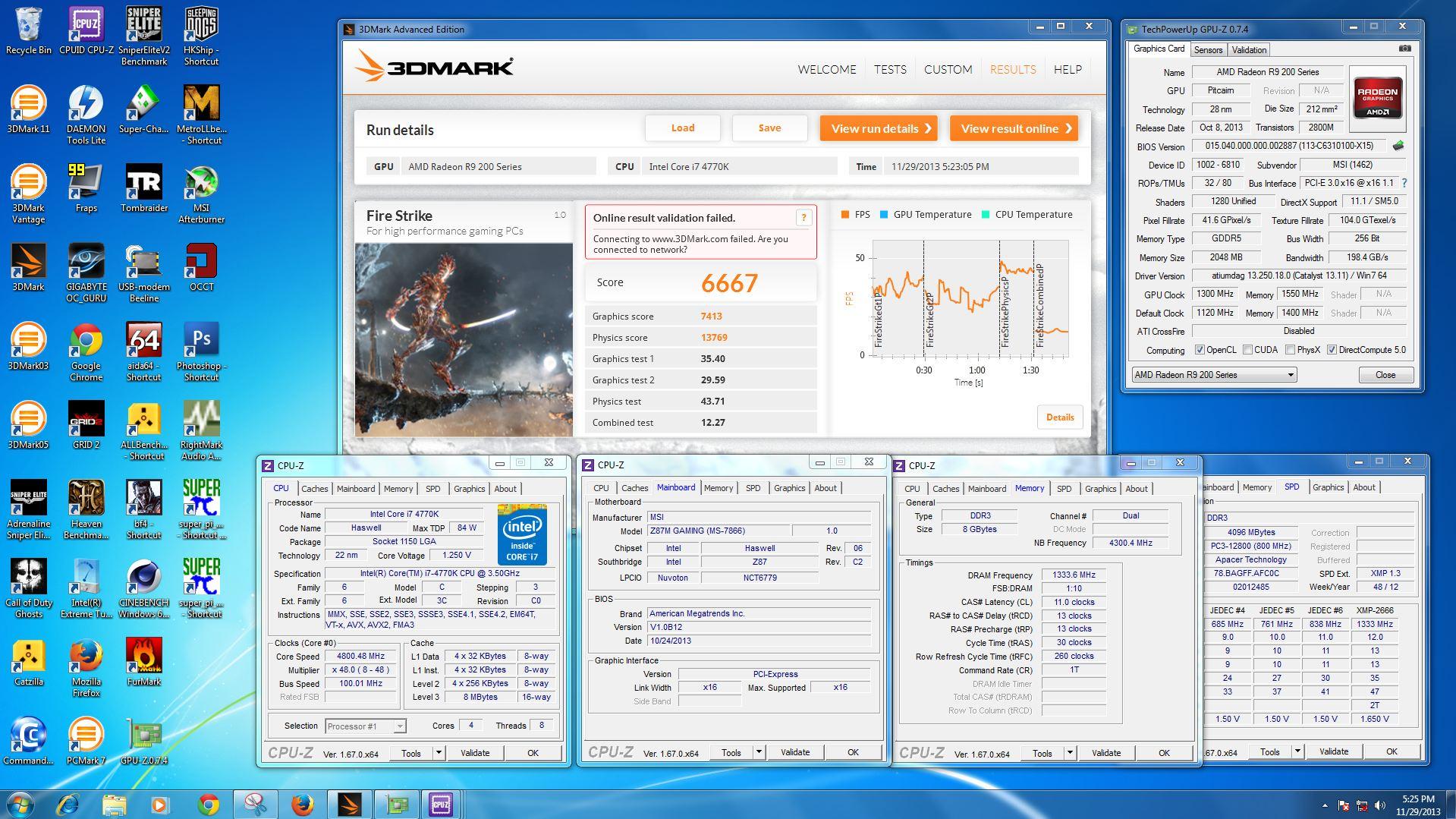Show hidden tray icons arrow
This screenshot has height=819, width=1456.
click(x=1325, y=805)
